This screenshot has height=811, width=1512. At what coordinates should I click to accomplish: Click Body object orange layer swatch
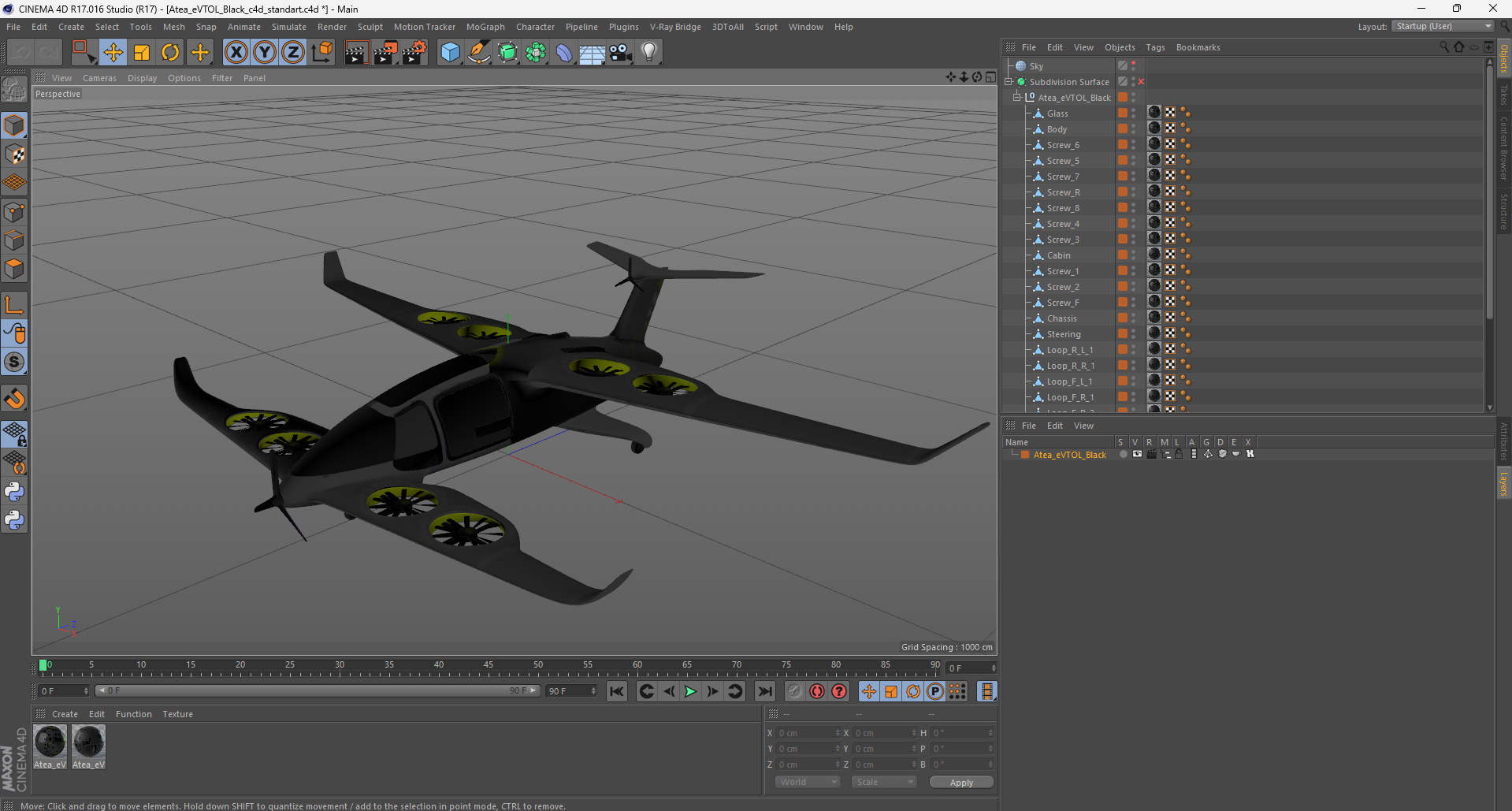tap(1123, 128)
